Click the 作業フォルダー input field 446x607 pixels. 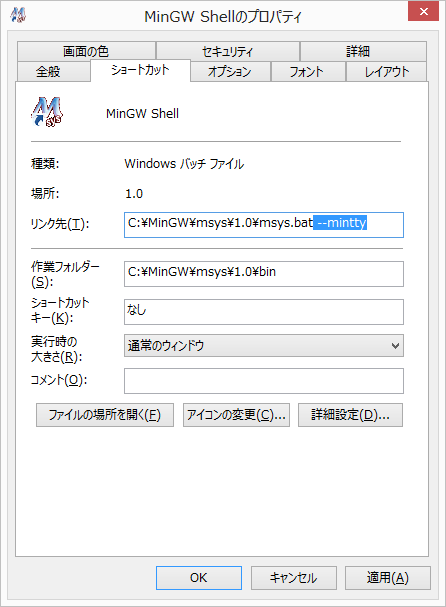tap(264, 274)
